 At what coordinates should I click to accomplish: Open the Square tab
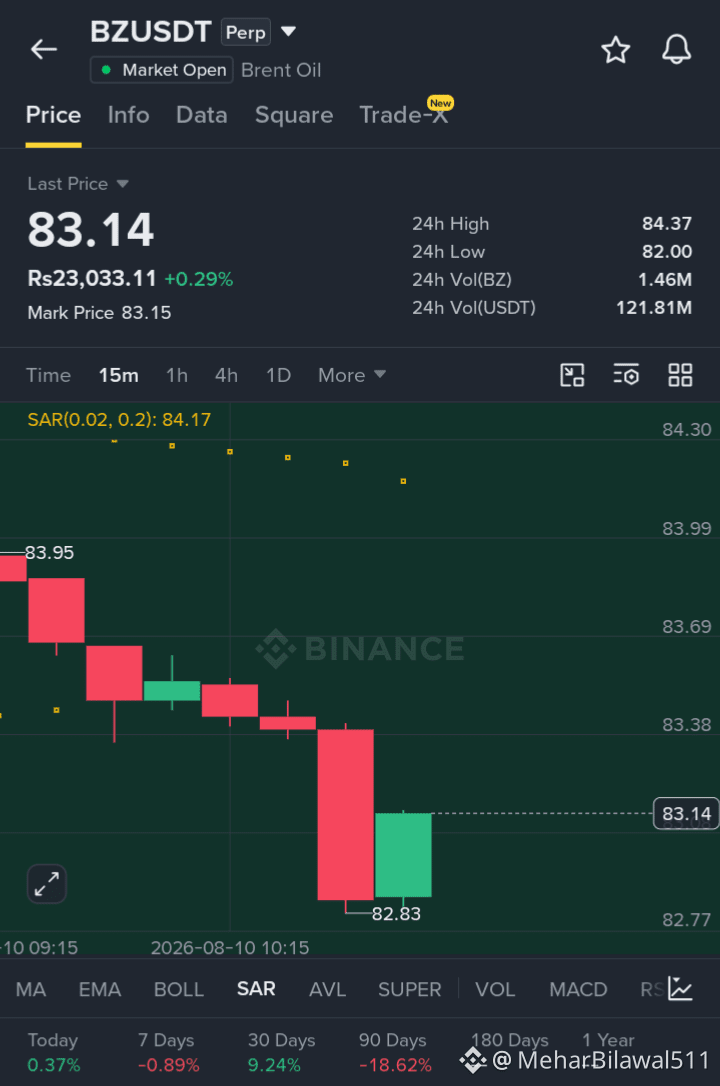click(x=294, y=115)
